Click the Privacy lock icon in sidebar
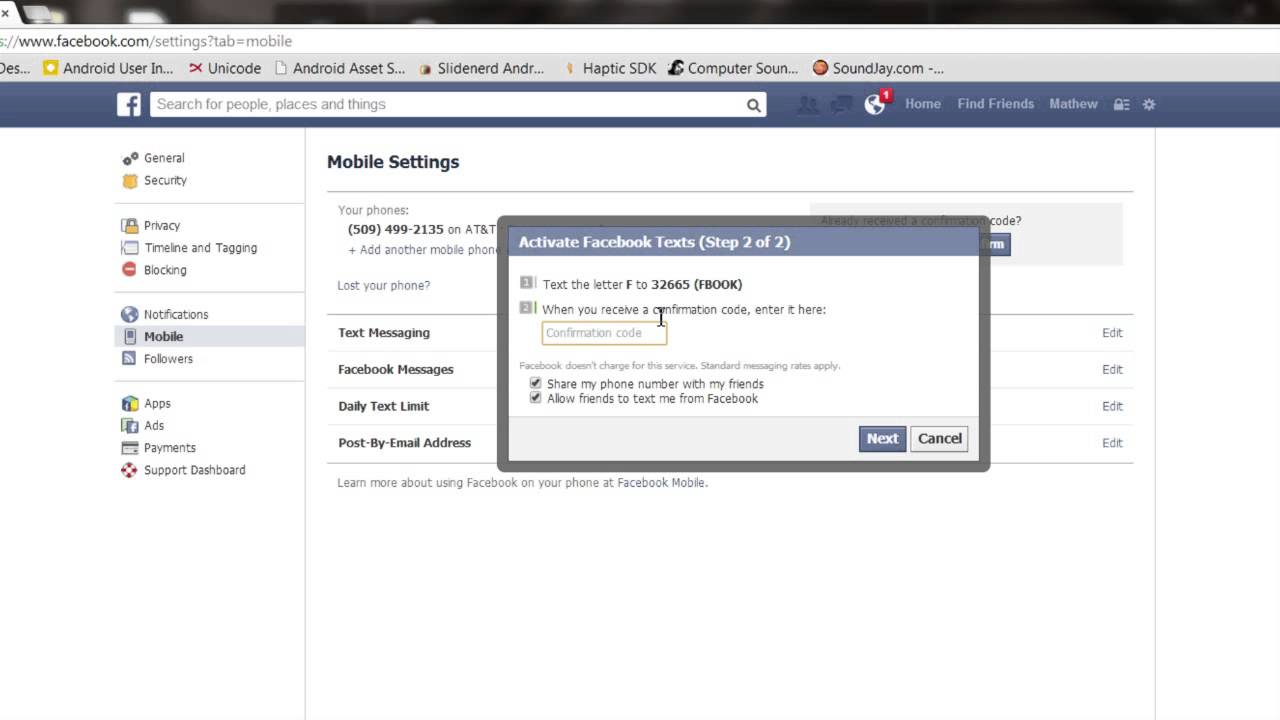Image resolution: width=1280 pixels, height=720 pixels. point(130,226)
